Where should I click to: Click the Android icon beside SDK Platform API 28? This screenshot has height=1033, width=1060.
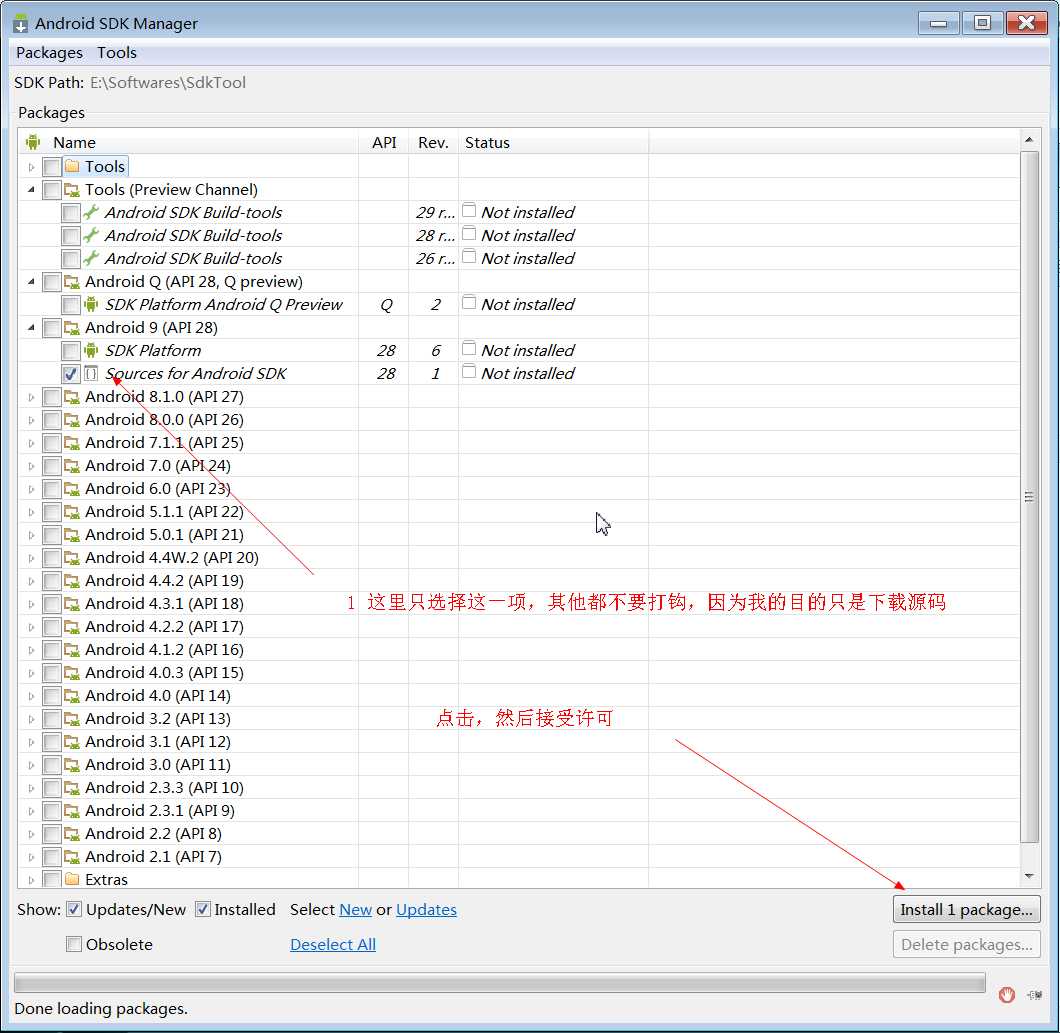click(91, 350)
